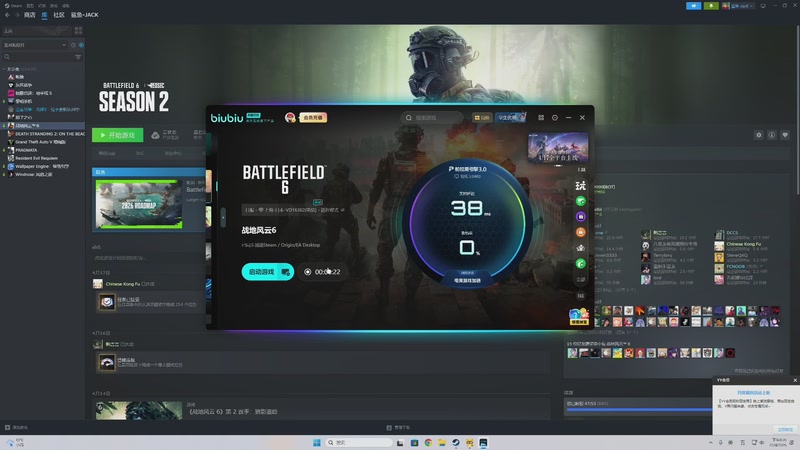
Task: Click the purple circle icon in biubiu side toolbar
Action: tap(581, 217)
